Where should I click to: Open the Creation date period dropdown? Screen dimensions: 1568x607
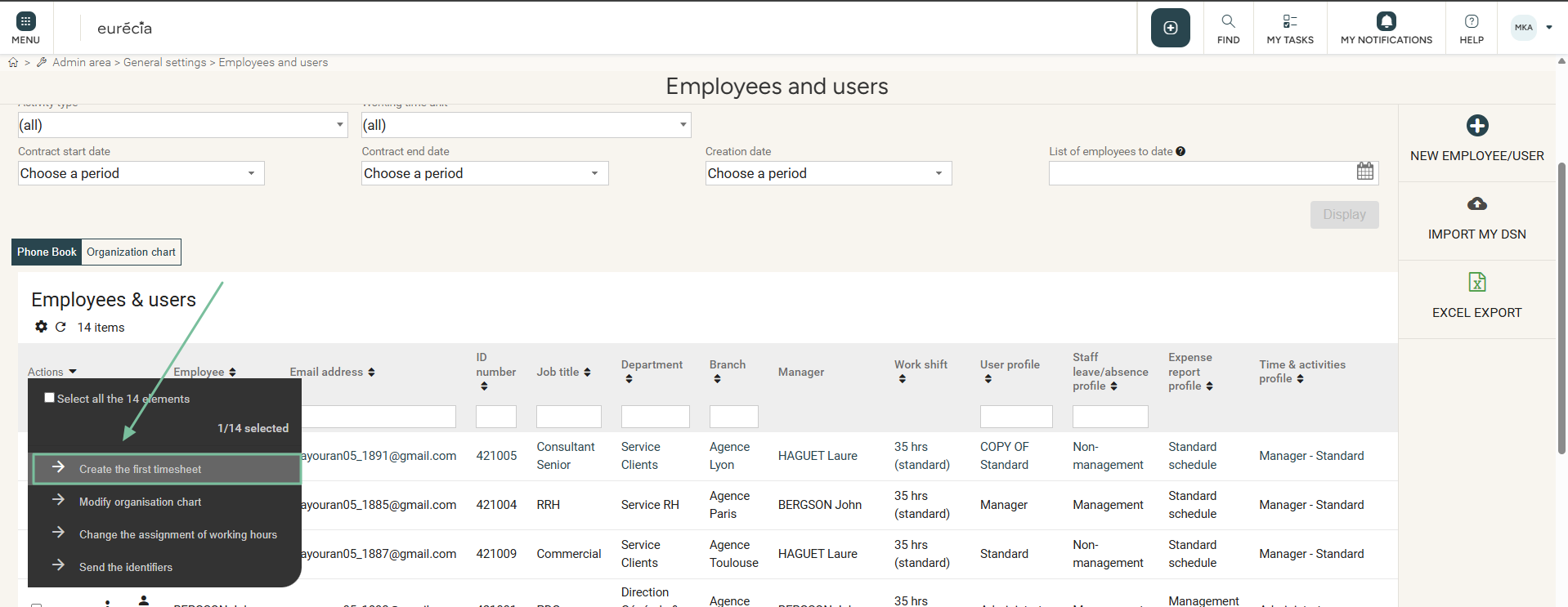(x=828, y=173)
